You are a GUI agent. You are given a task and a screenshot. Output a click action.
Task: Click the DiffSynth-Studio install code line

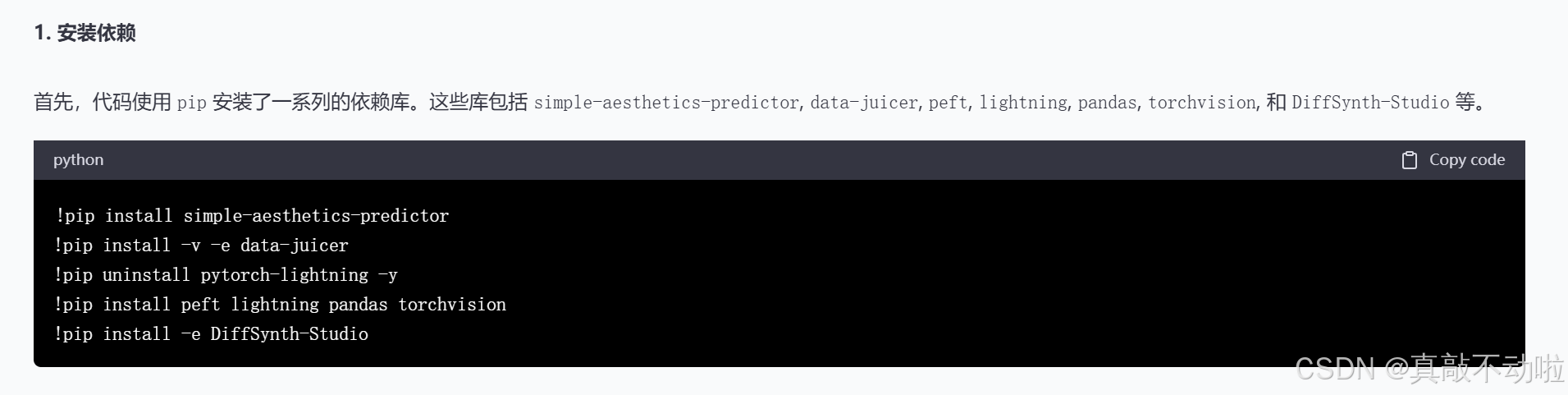pyautogui.click(x=212, y=334)
